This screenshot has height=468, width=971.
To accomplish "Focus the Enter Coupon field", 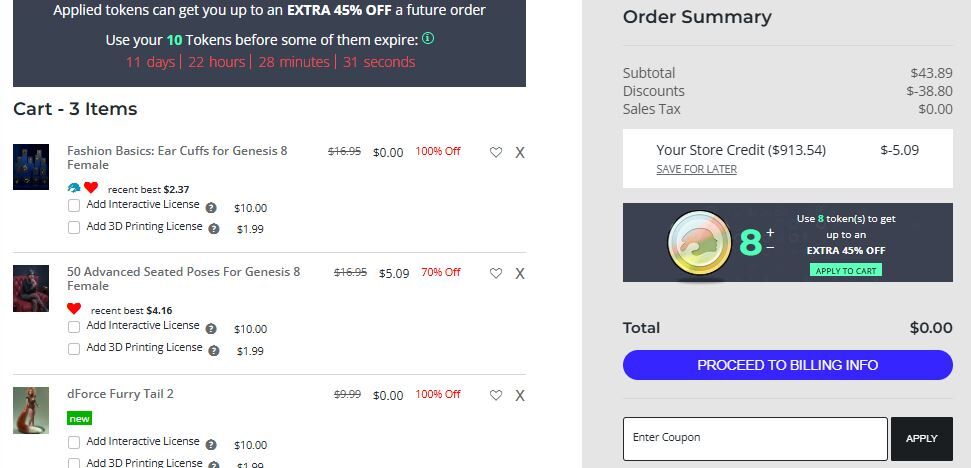I will click(755, 438).
